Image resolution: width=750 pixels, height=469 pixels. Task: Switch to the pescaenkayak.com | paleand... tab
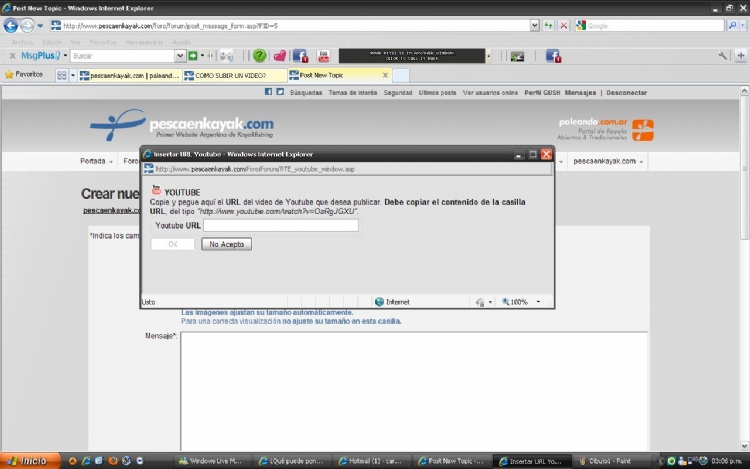tap(130, 75)
